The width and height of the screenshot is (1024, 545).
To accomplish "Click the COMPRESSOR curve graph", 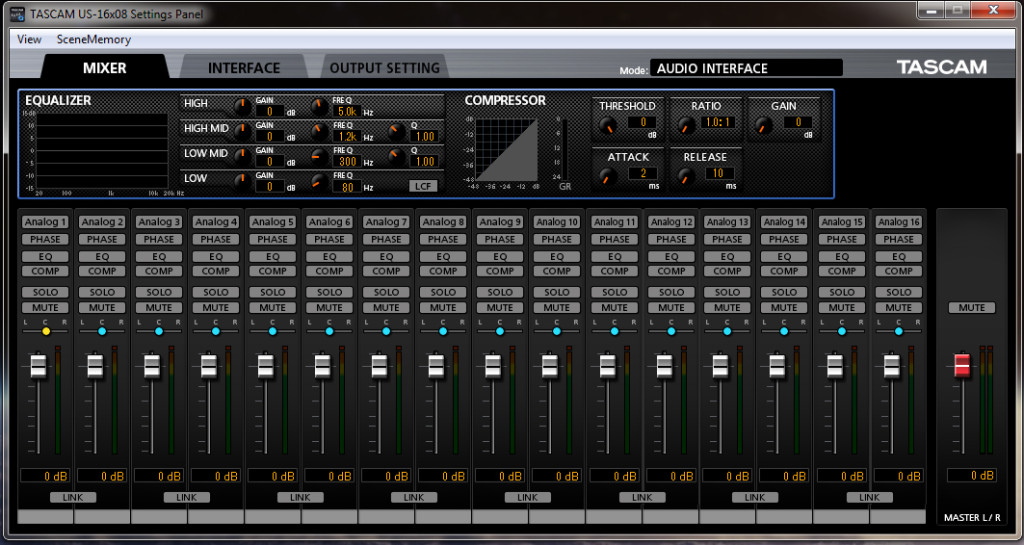I will click(x=507, y=150).
